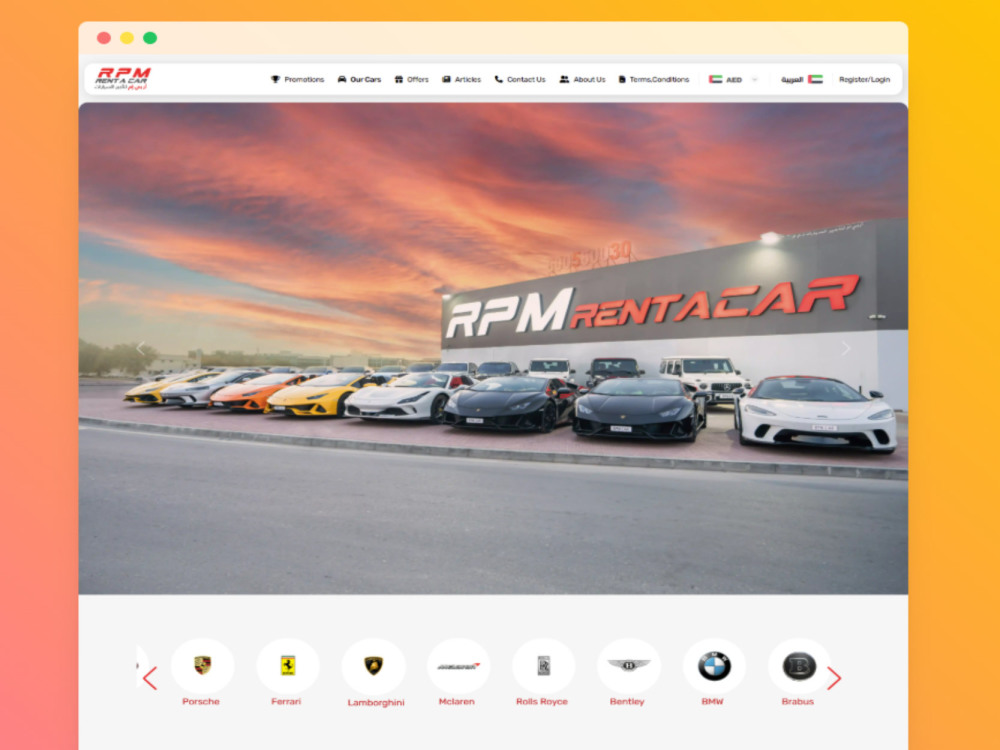Select the Mclaren brand logo

point(458,666)
